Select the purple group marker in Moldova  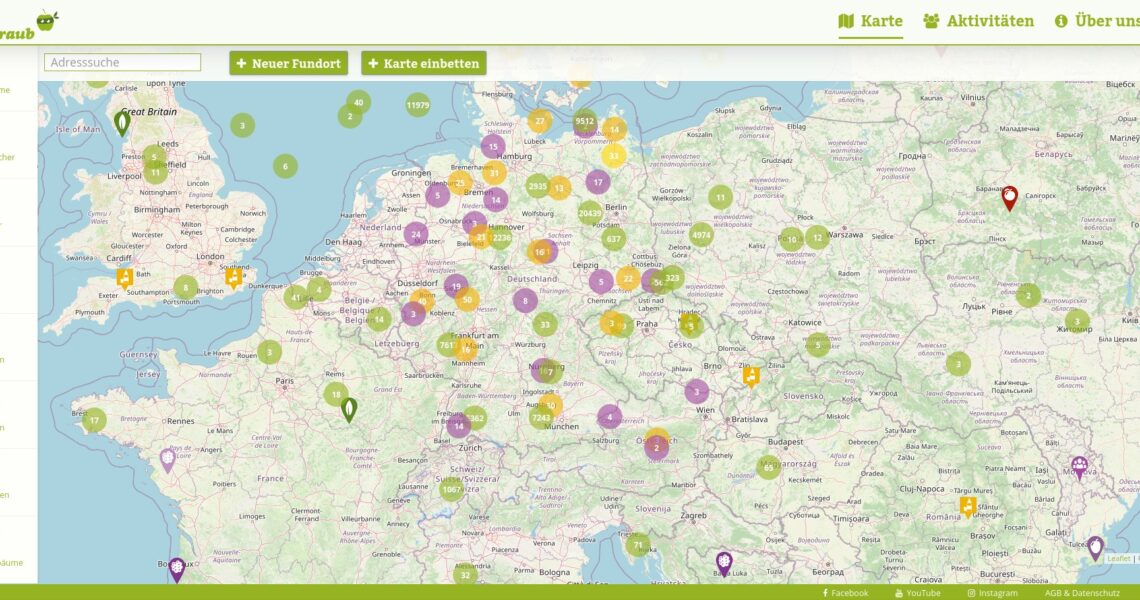1079,466
